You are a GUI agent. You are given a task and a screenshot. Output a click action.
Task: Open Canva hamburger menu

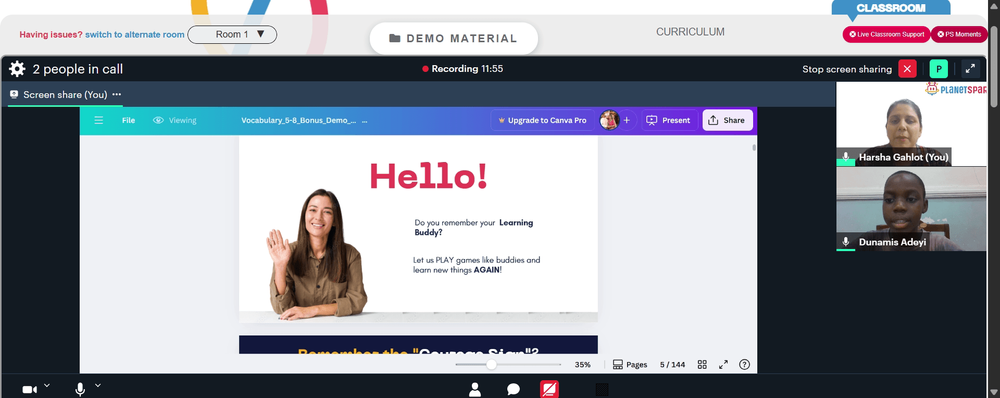[x=98, y=120]
